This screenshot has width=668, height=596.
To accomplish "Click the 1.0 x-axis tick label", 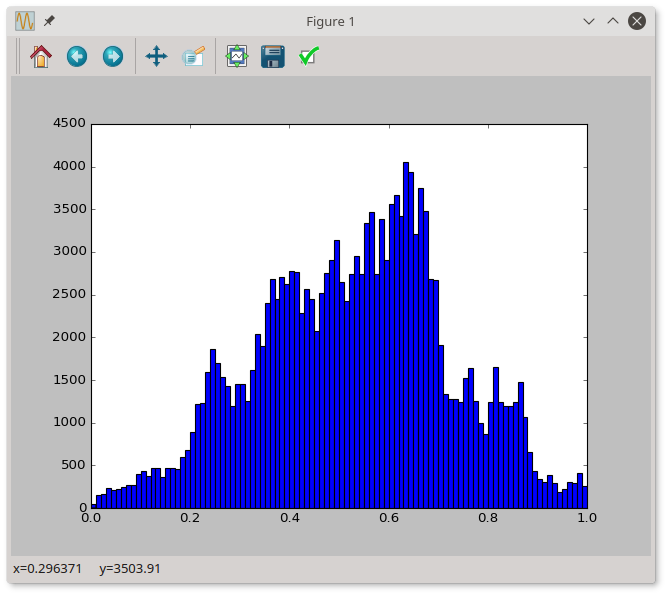I will [586, 519].
